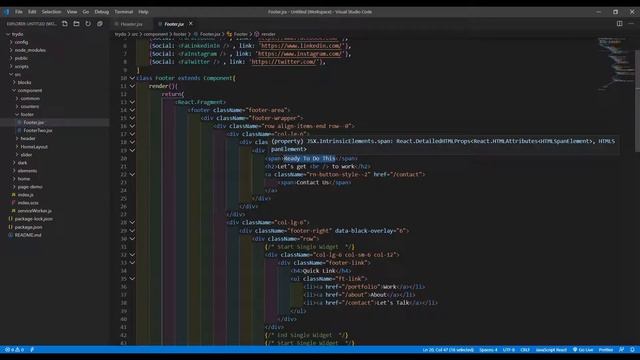Click the CRLF line ending indicator

point(525,350)
